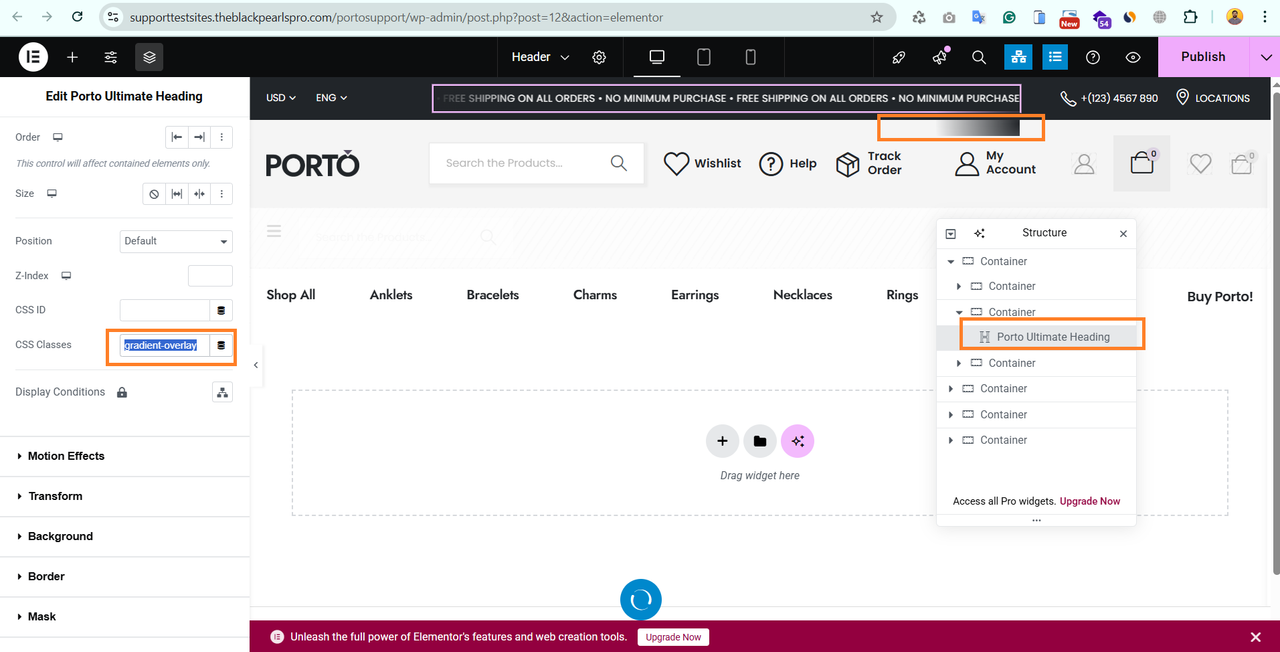This screenshot has width=1280, height=652.
Task: Switch to tablet preview mode
Action: pos(704,57)
